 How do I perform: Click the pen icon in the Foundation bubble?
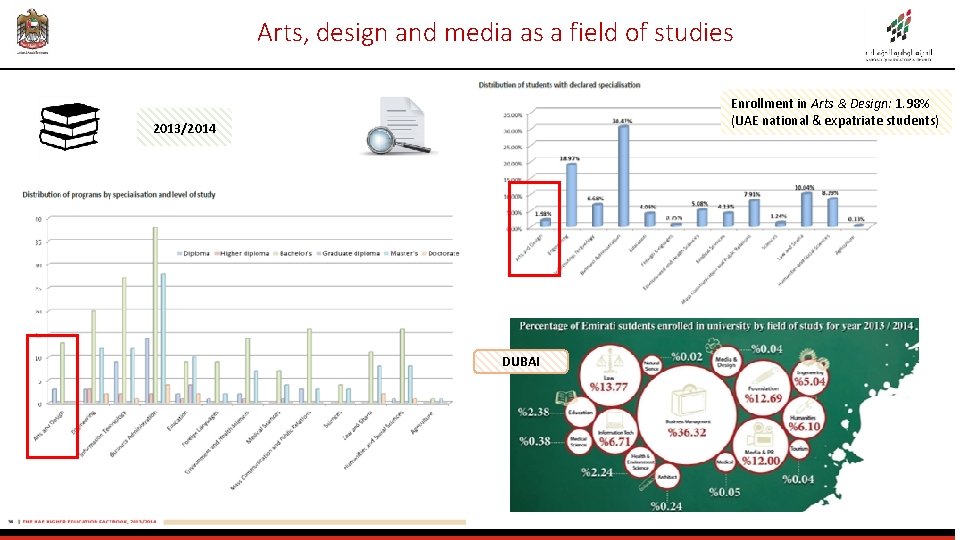coord(763,375)
